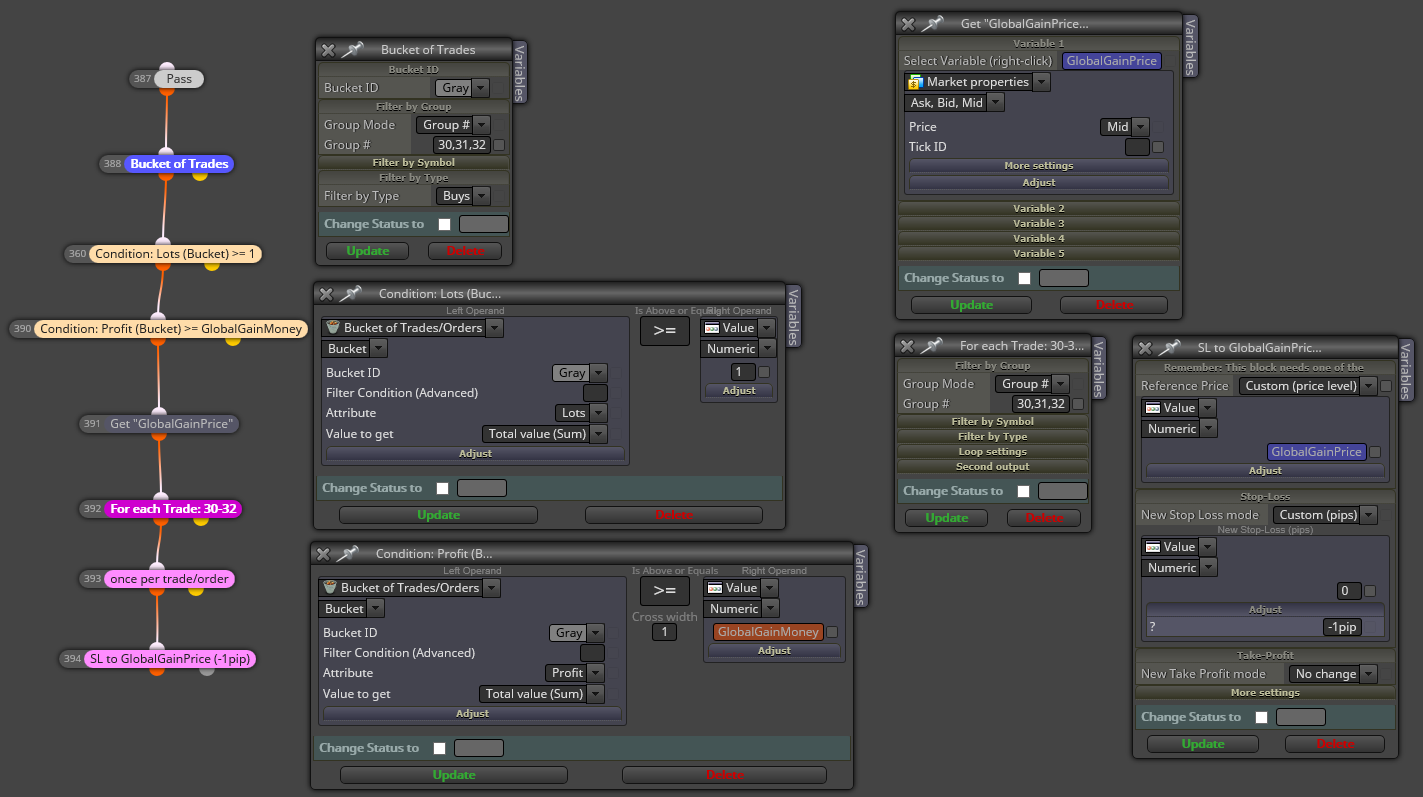
Task: Expand Loop settings in For each Trade
Action: 992,452
